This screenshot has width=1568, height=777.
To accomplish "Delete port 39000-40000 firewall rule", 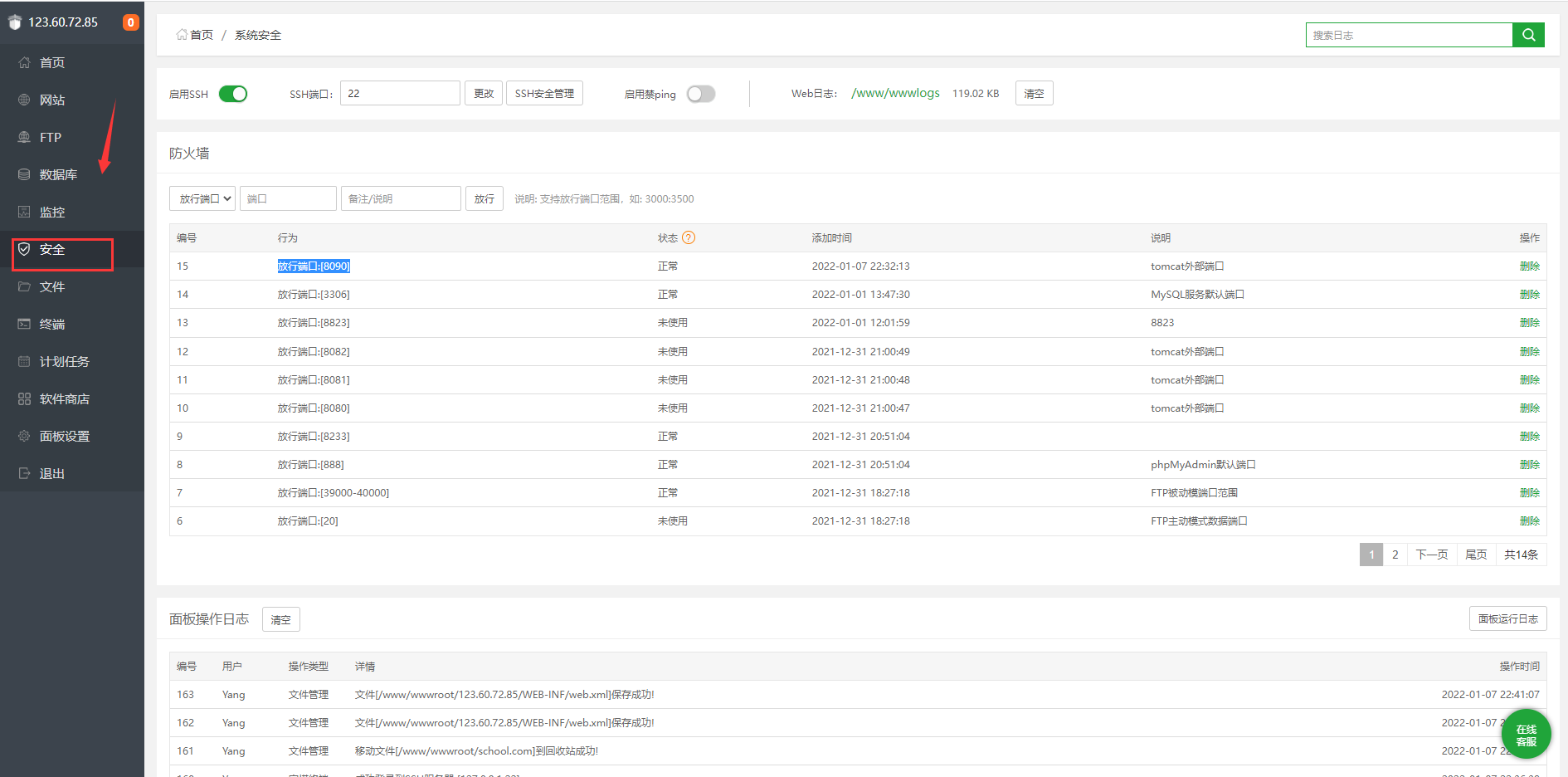I will 1529,493.
